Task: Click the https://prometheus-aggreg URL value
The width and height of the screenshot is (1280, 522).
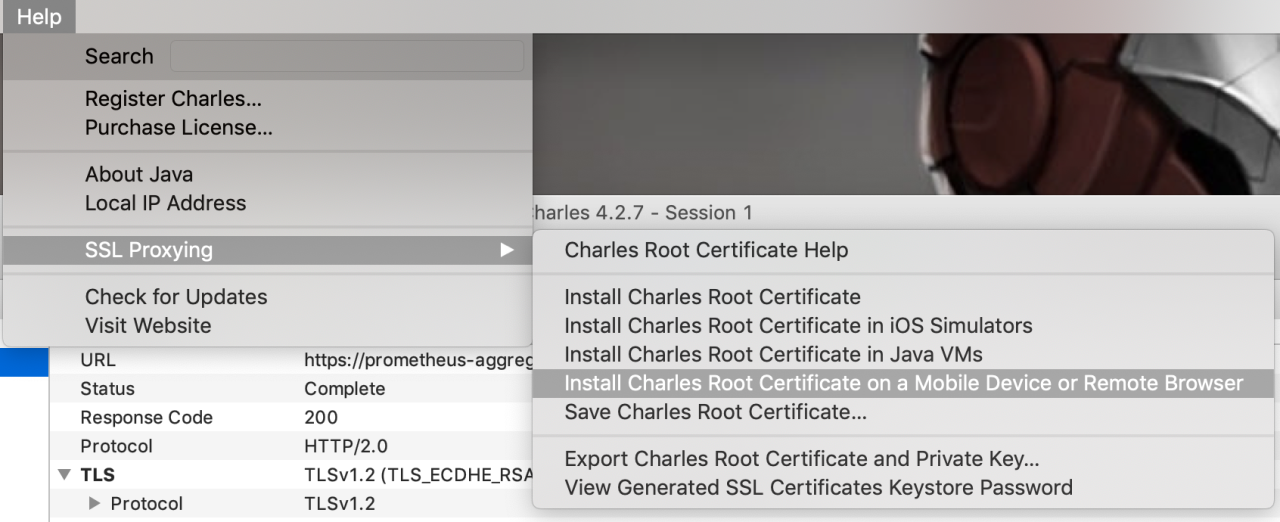Action: tap(418, 360)
